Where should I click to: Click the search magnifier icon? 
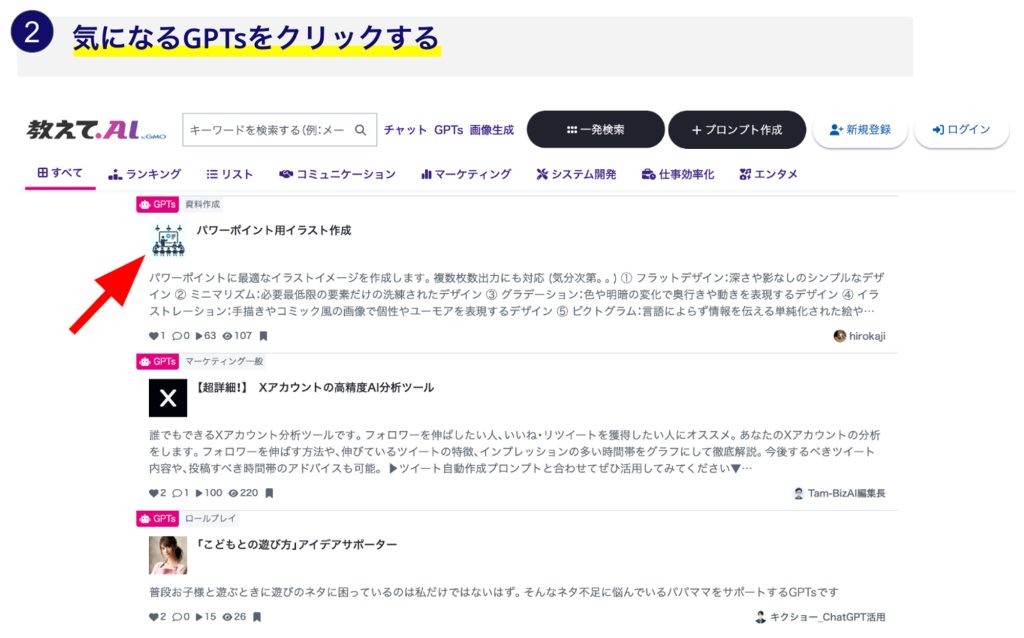[361, 130]
